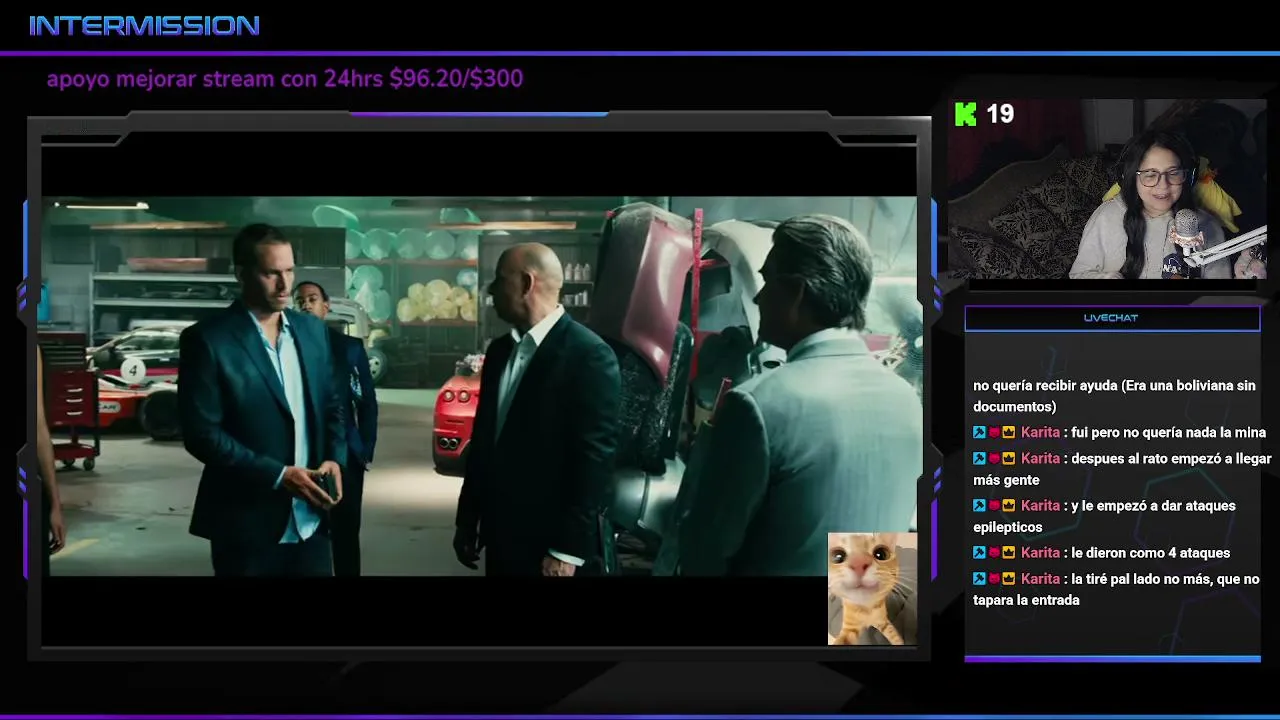Click the donation goal text '$96.20/$300'
This screenshot has width=1280, height=720.
pyautogui.click(x=456, y=78)
